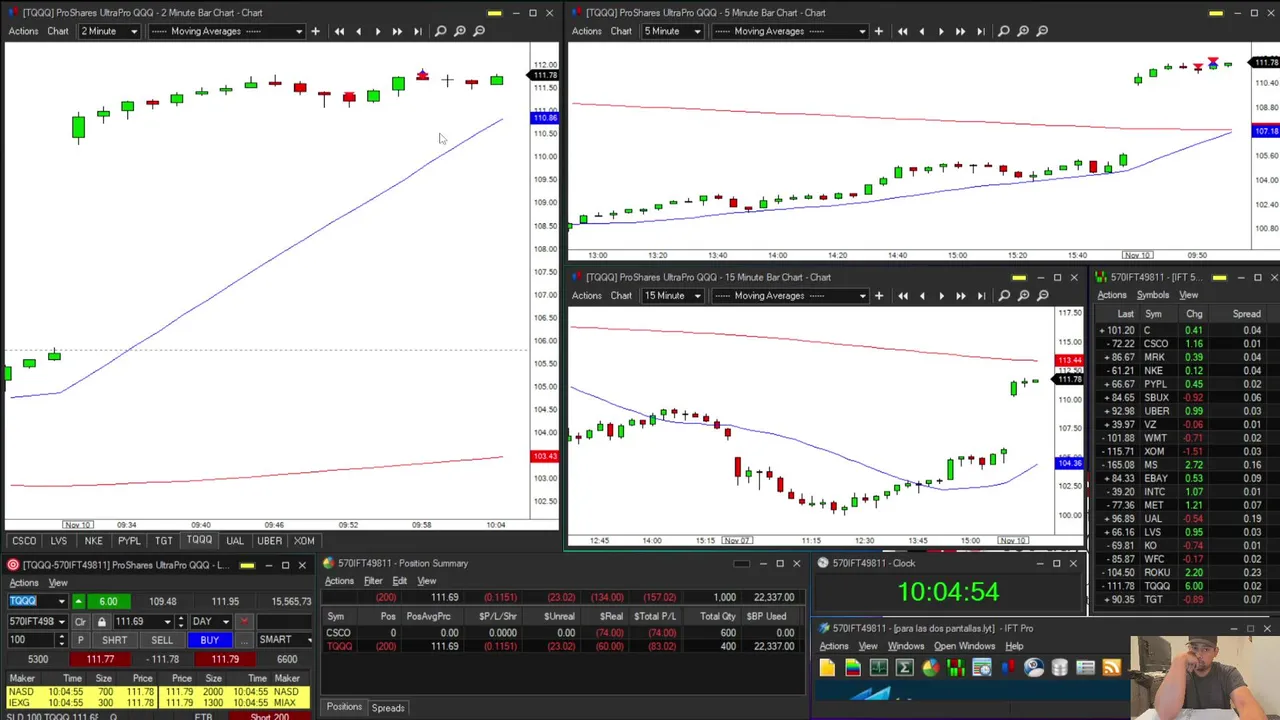Open the 111.69 price dropdown arrow
This screenshot has width=1280, height=720.
coord(168,621)
